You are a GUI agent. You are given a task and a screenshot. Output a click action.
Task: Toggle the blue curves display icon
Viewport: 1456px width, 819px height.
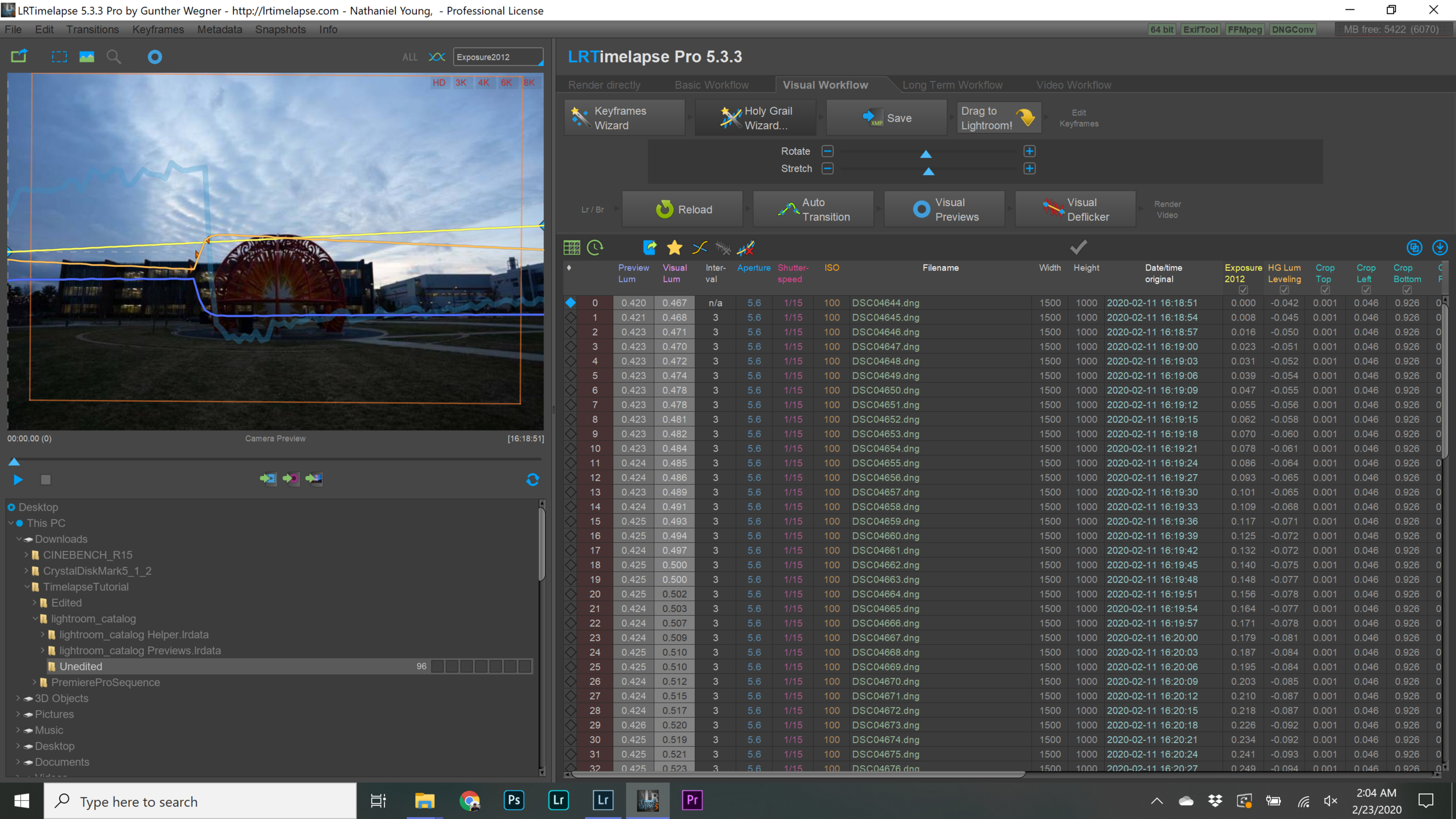coord(437,57)
